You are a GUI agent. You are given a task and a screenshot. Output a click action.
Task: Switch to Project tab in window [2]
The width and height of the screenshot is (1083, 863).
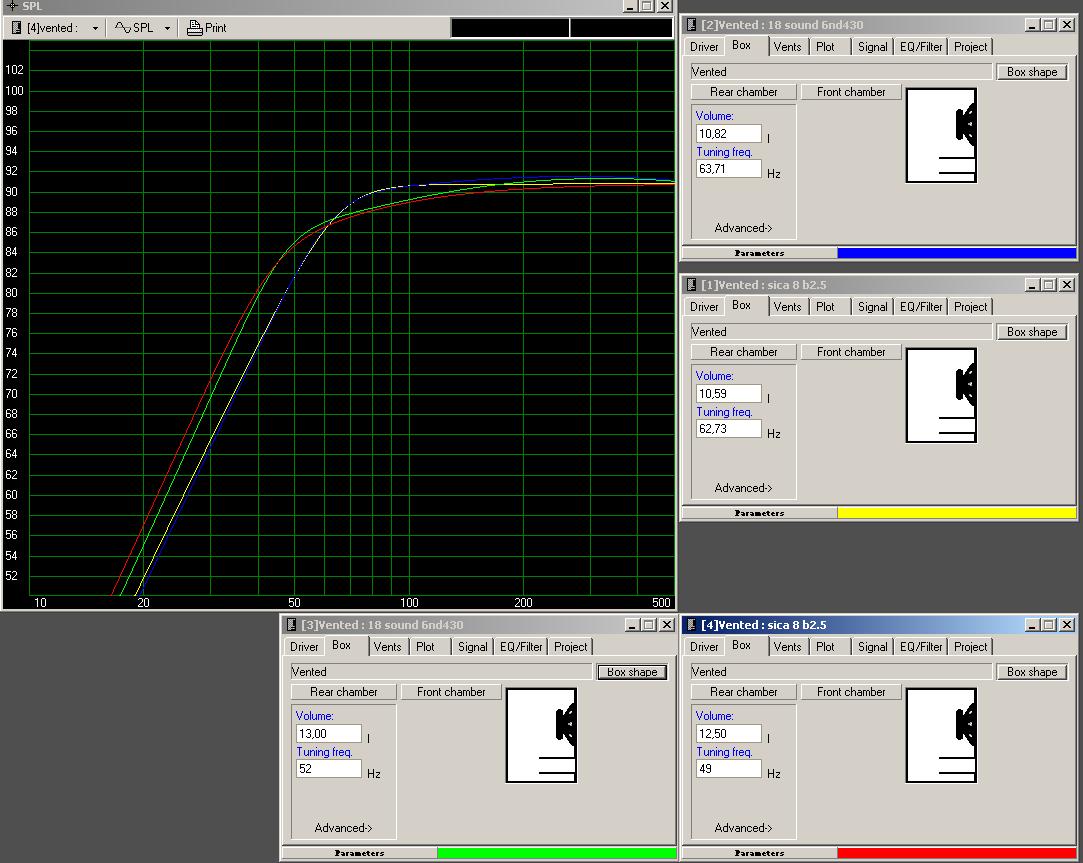pyautogui.click(x=970, y=47)
